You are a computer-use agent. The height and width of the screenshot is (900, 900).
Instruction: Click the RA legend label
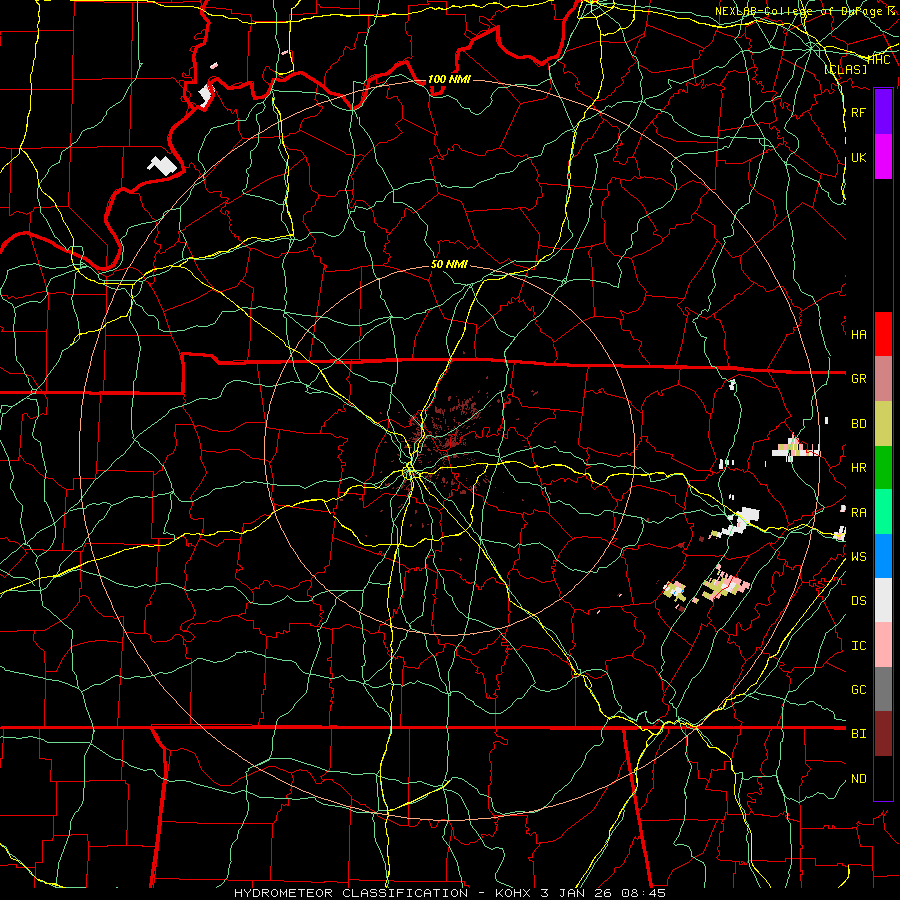859,513
